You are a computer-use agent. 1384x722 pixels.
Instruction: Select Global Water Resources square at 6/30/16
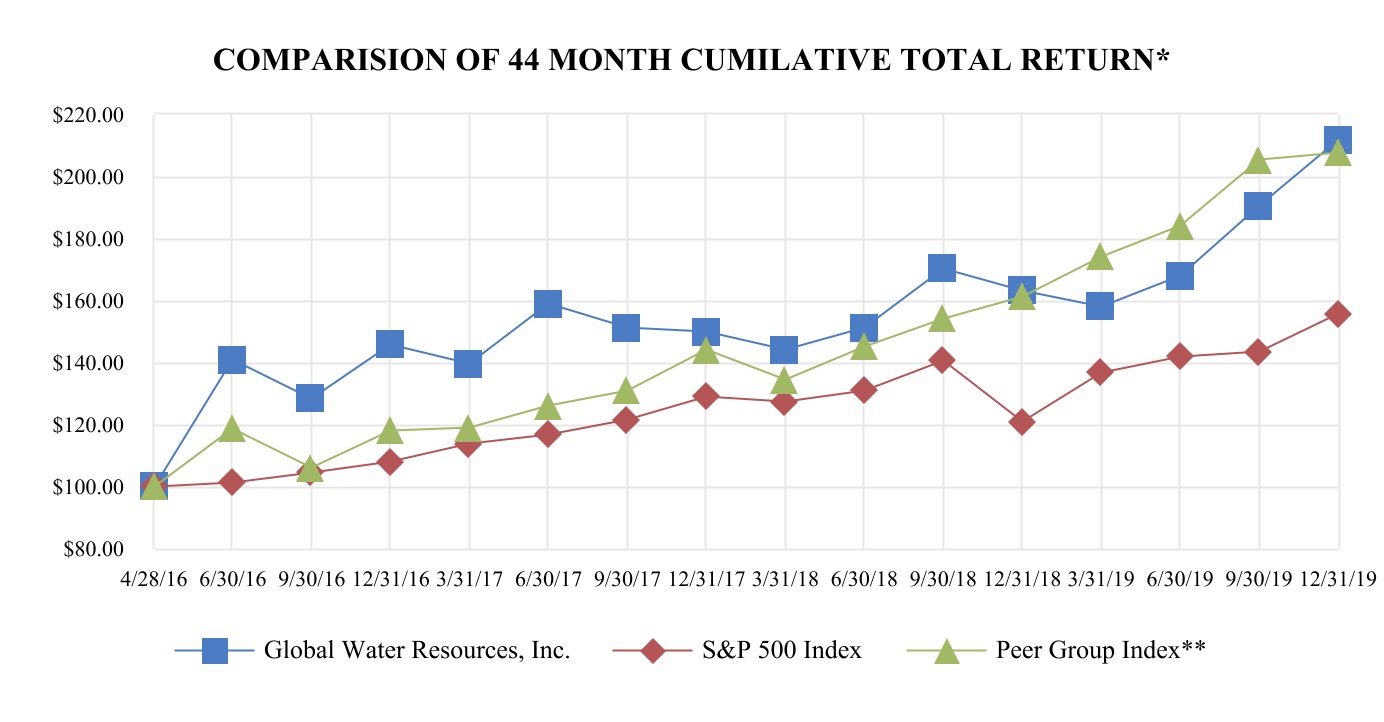click(x=232, y=360)
